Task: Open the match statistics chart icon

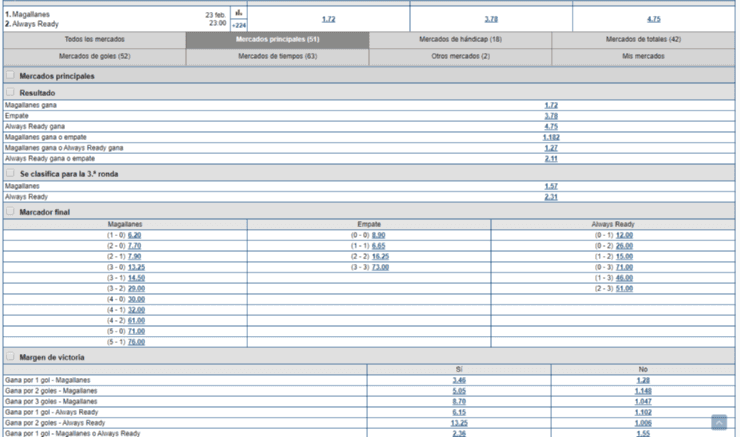Action: pyautogui.click(x=239, y=13)
